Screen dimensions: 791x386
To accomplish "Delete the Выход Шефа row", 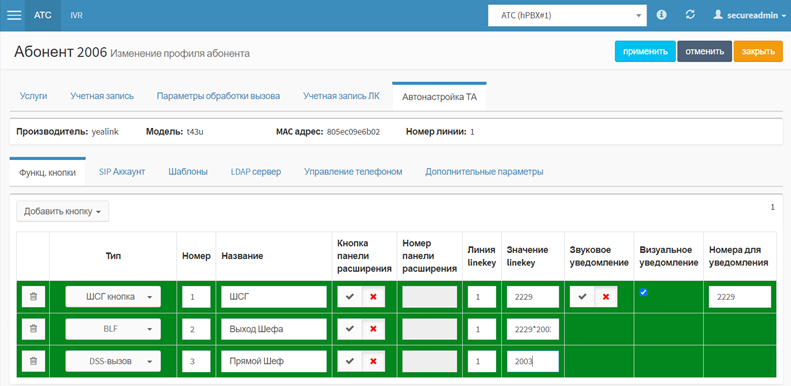I will tap(33, 329).
